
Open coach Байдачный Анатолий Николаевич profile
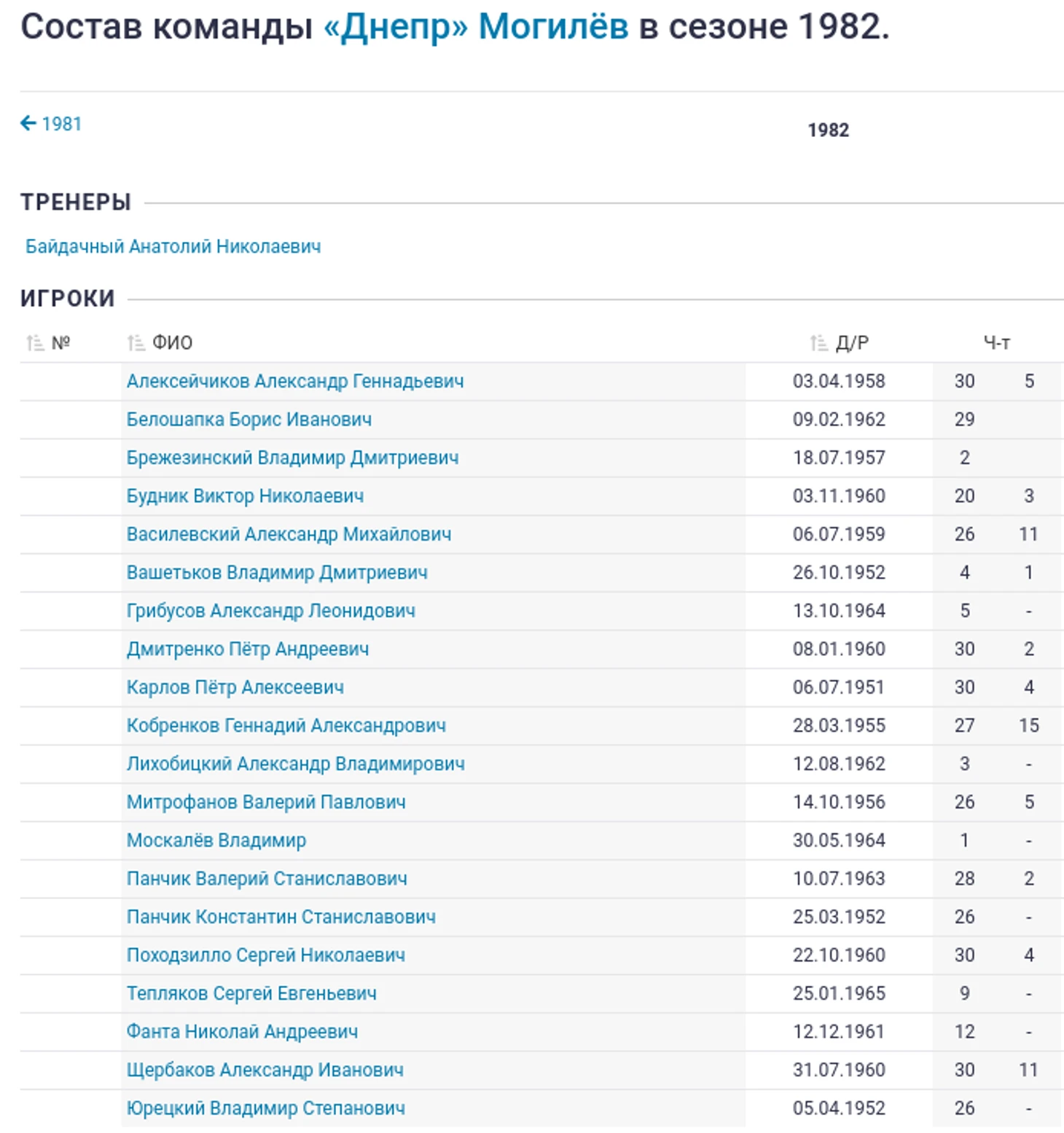click(173, 246)
